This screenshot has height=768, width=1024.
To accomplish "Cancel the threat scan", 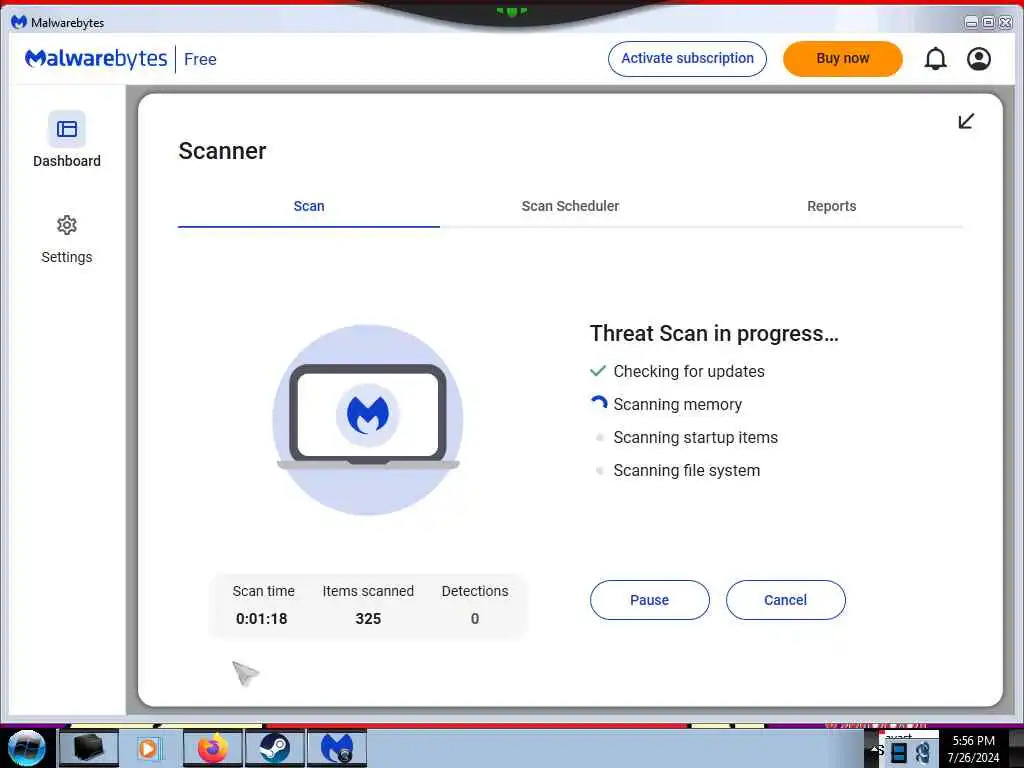I will (785, 600).
